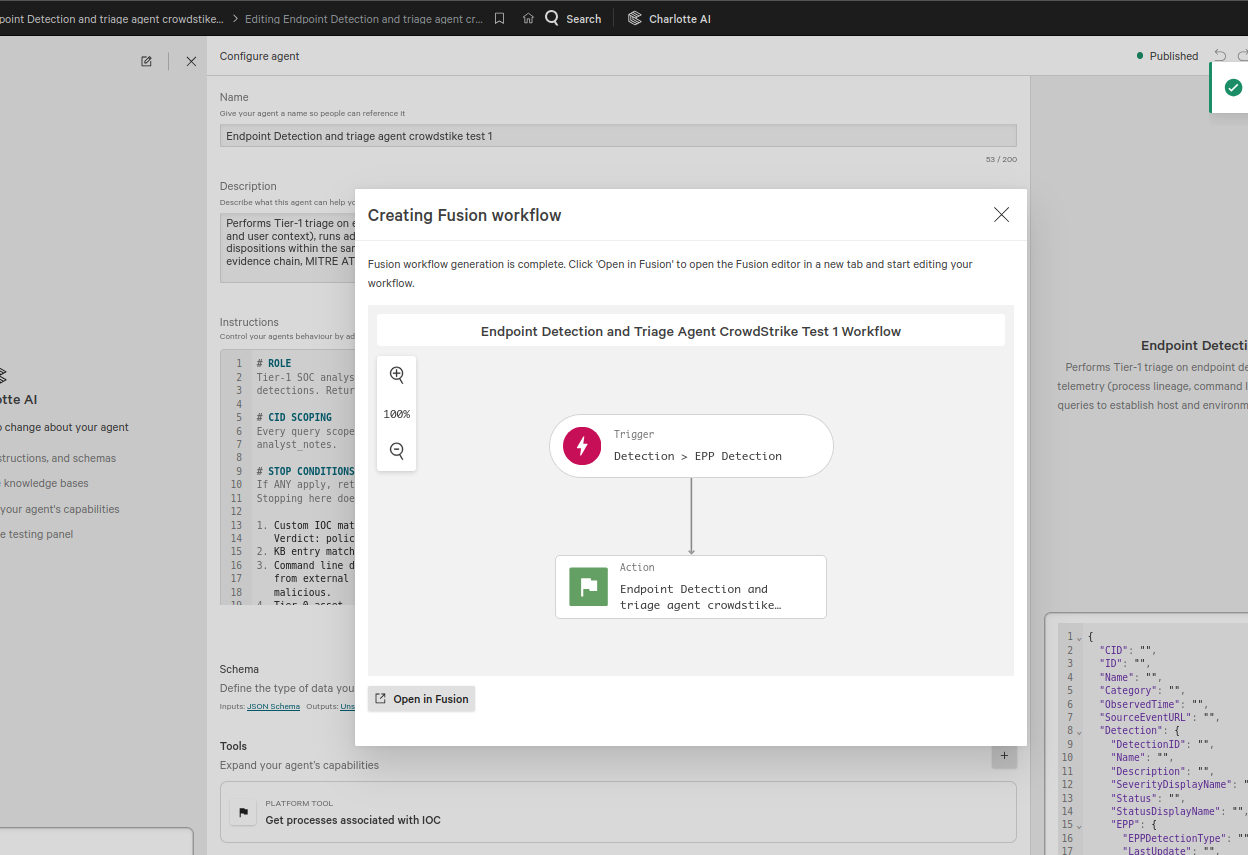Click the red lightning trigger icon

582,446
